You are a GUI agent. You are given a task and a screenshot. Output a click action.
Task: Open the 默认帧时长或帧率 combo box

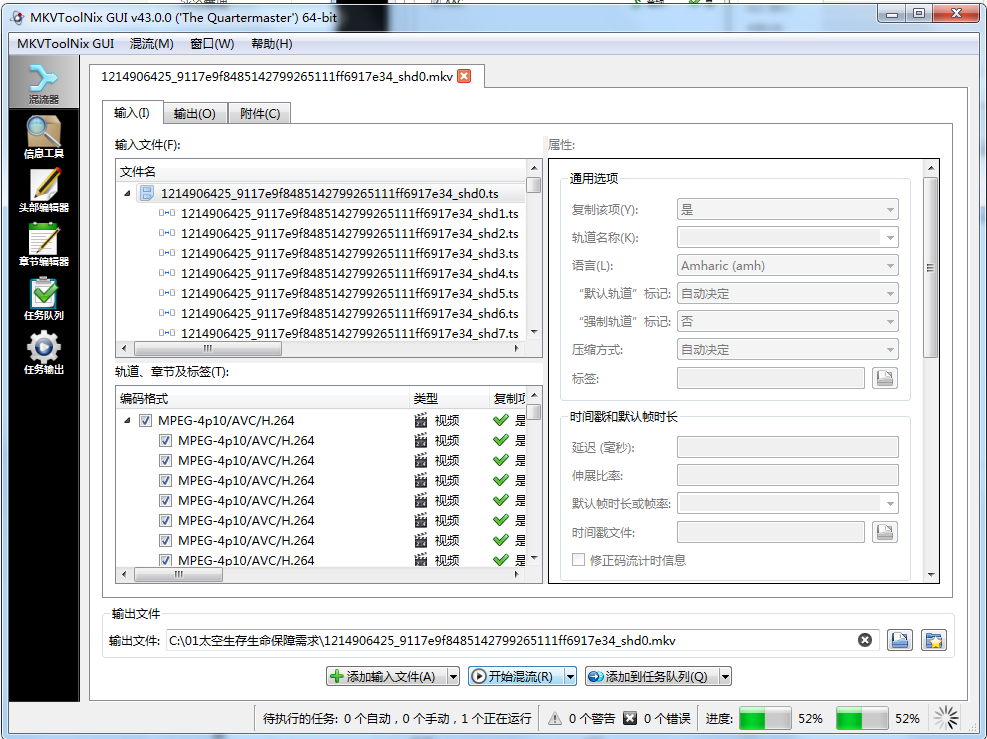tap(787, 503)
